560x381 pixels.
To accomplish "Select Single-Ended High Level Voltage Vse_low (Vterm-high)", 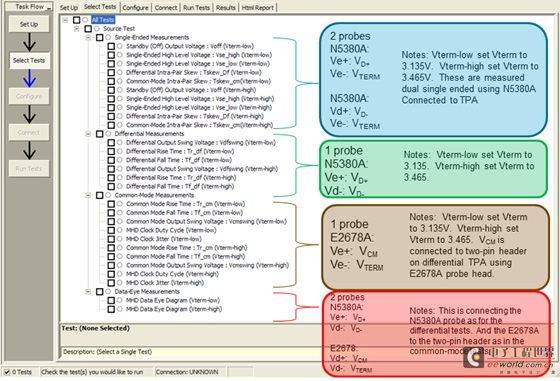I will [199, 107].
